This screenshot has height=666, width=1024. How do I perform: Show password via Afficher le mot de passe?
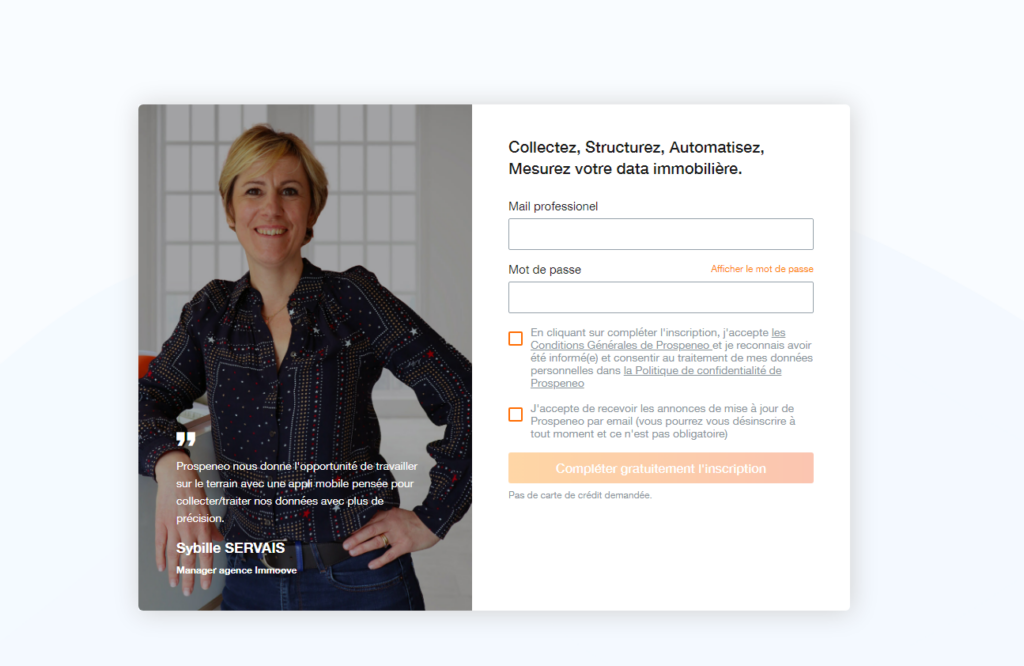pos(761,269)
